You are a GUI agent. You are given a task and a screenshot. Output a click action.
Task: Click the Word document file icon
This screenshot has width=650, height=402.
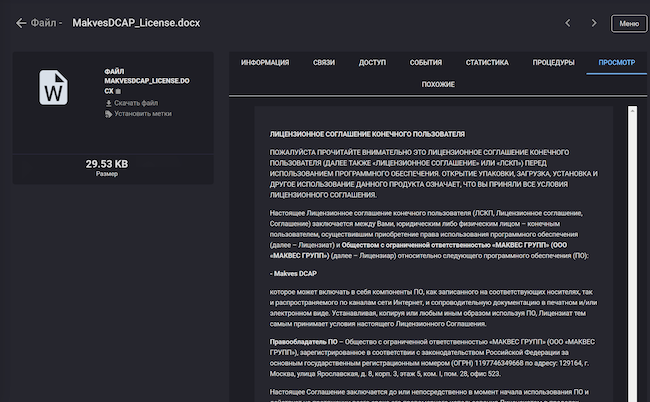click(53, 87)
